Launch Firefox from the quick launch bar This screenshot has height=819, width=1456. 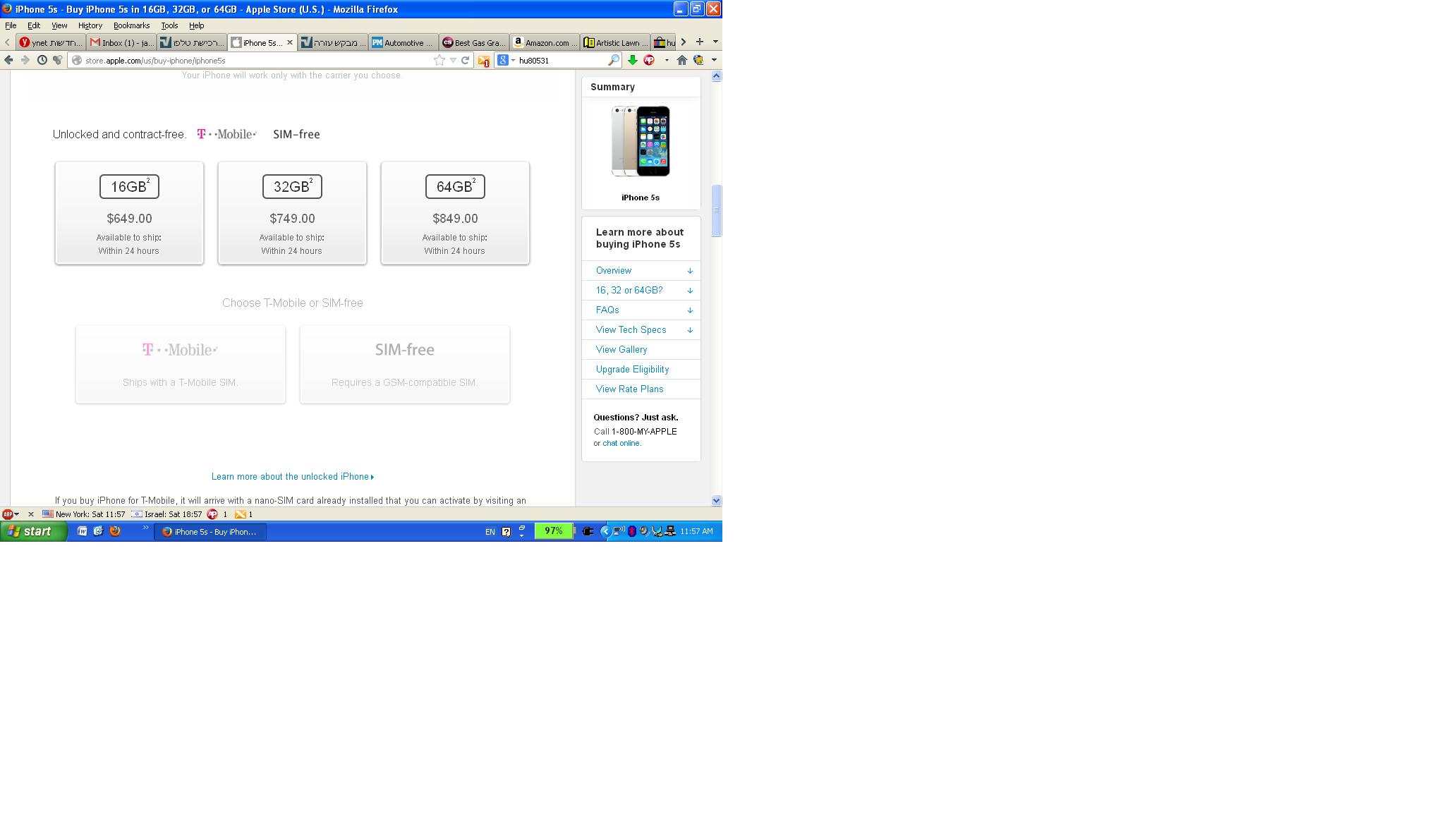[x=115, y=531]
